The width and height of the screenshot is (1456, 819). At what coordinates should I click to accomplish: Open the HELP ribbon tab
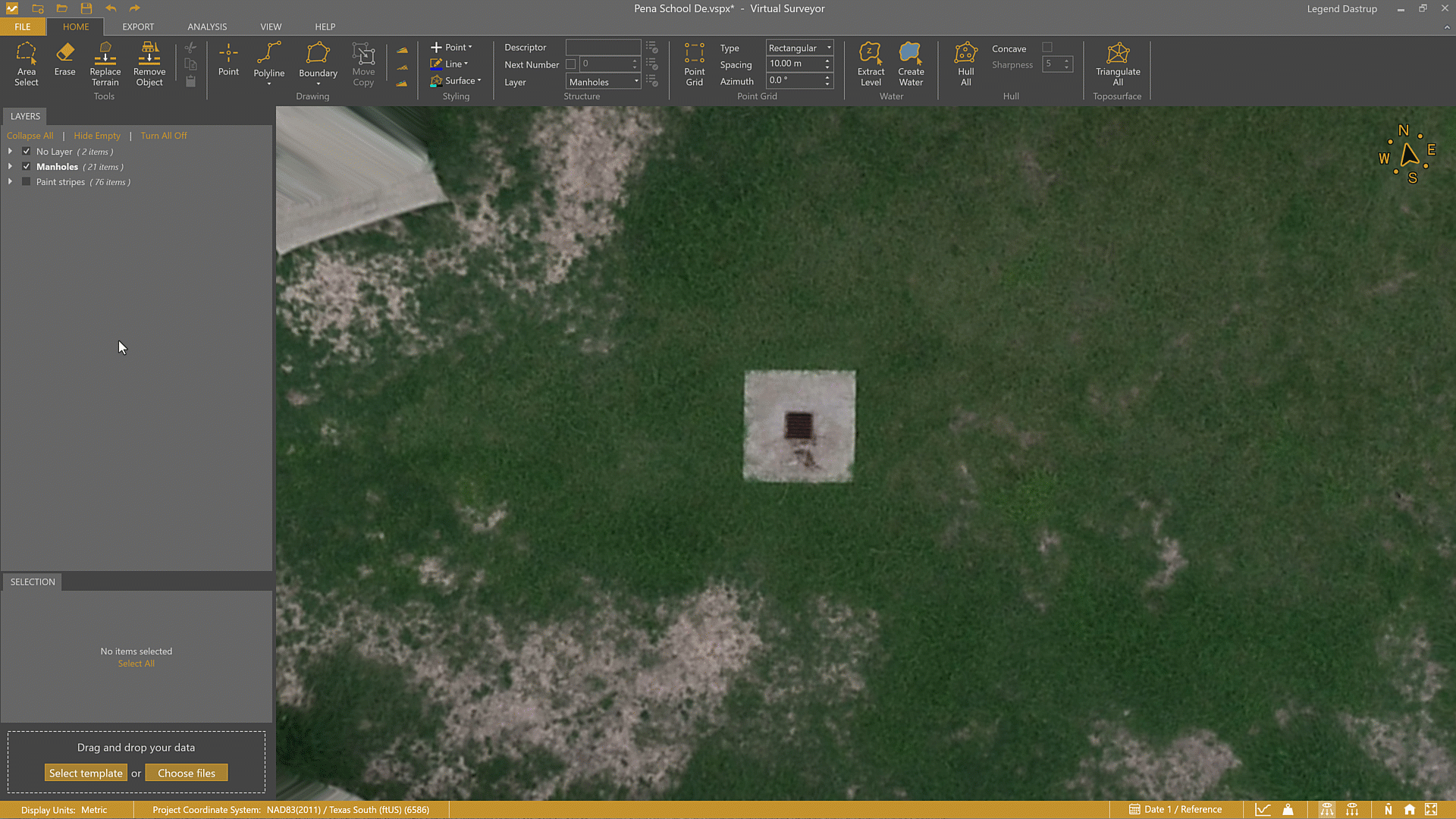(325, 27)
